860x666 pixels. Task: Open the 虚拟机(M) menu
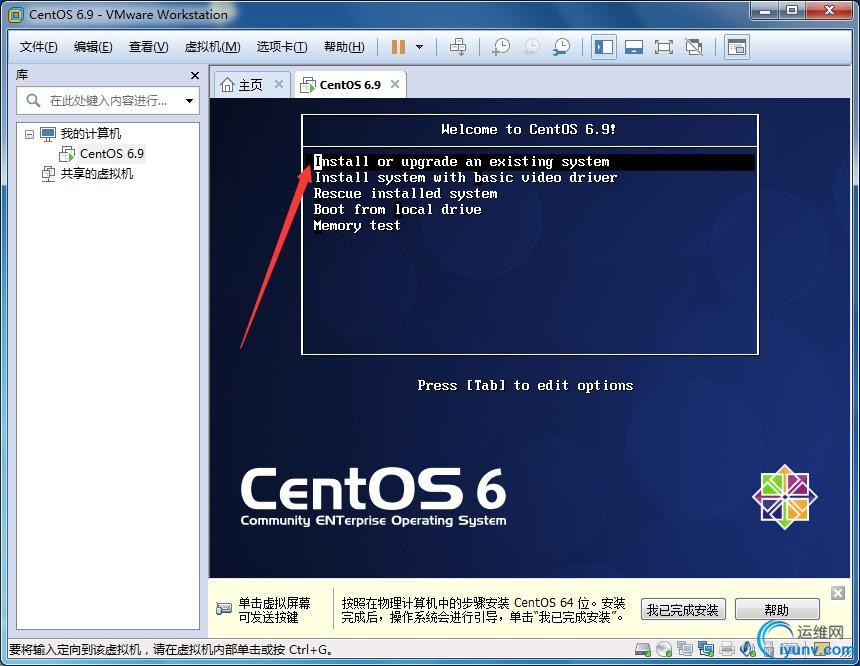(x=213, y=47)
